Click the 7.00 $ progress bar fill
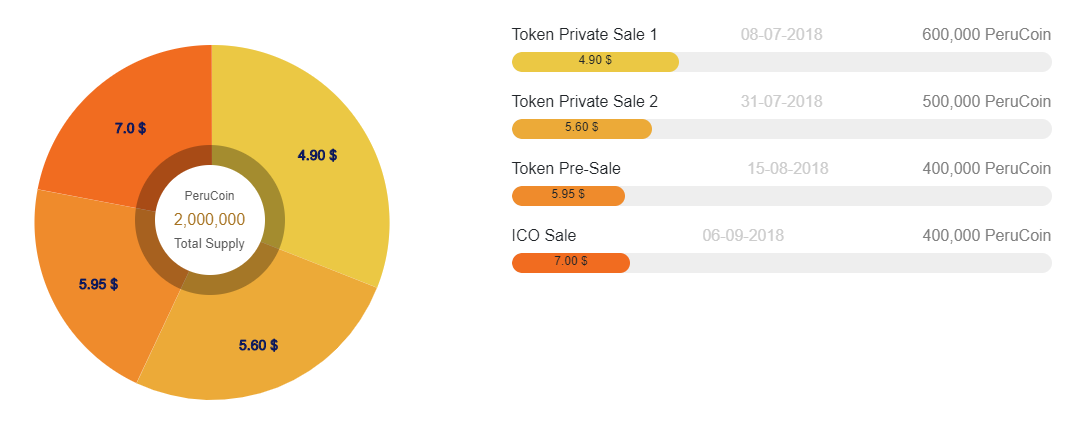Viewport: 1082px width, 430px height. (x=570, y=262)
